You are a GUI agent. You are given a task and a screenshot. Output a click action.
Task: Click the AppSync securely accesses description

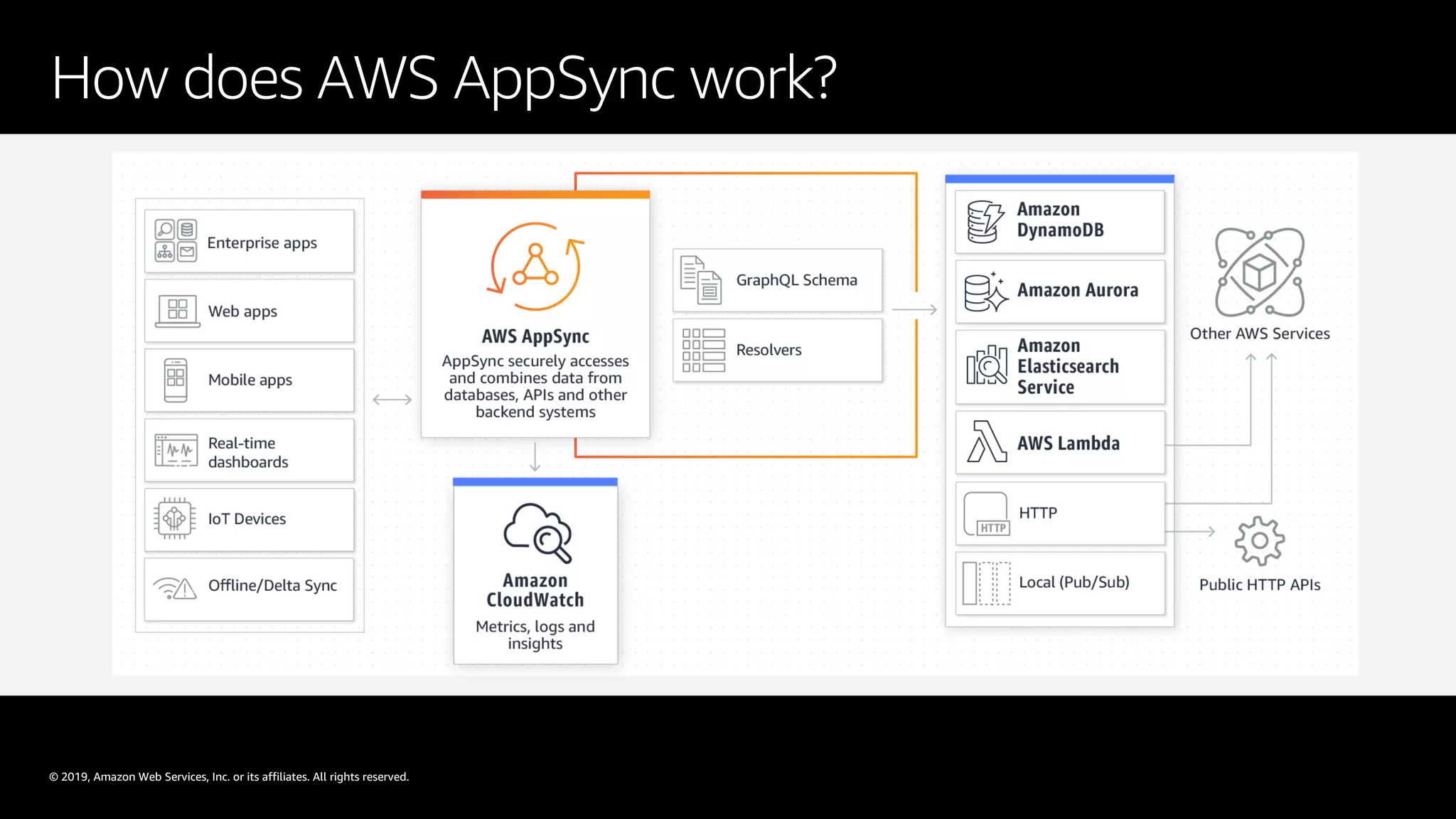[x=535, y=386]
